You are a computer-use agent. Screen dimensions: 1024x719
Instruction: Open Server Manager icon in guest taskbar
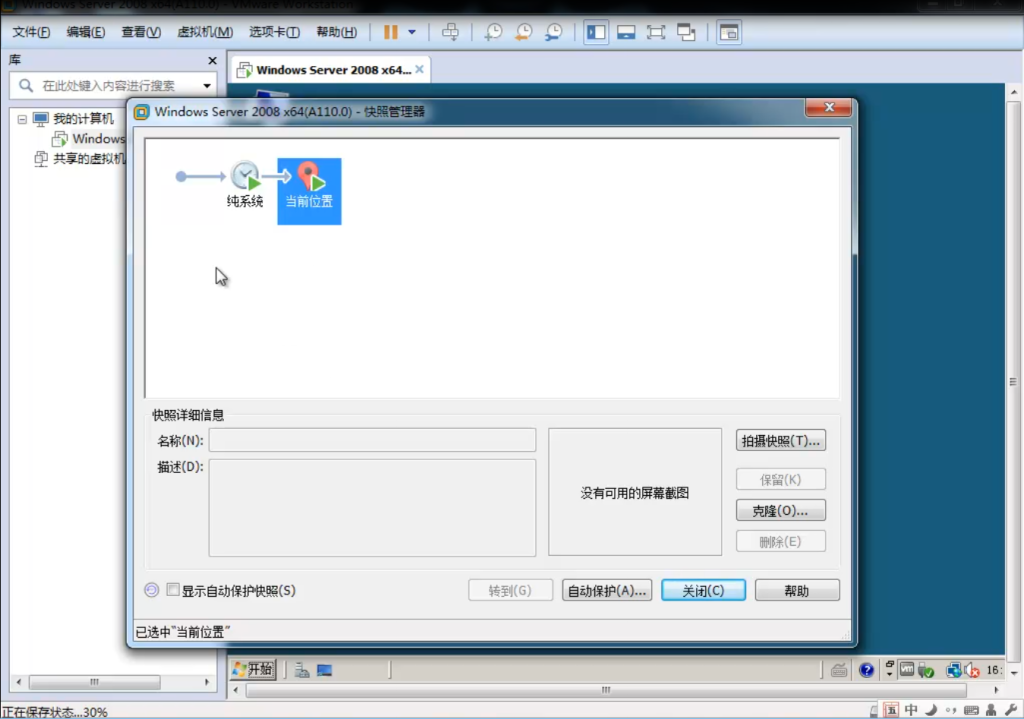[x=301, y=670]
